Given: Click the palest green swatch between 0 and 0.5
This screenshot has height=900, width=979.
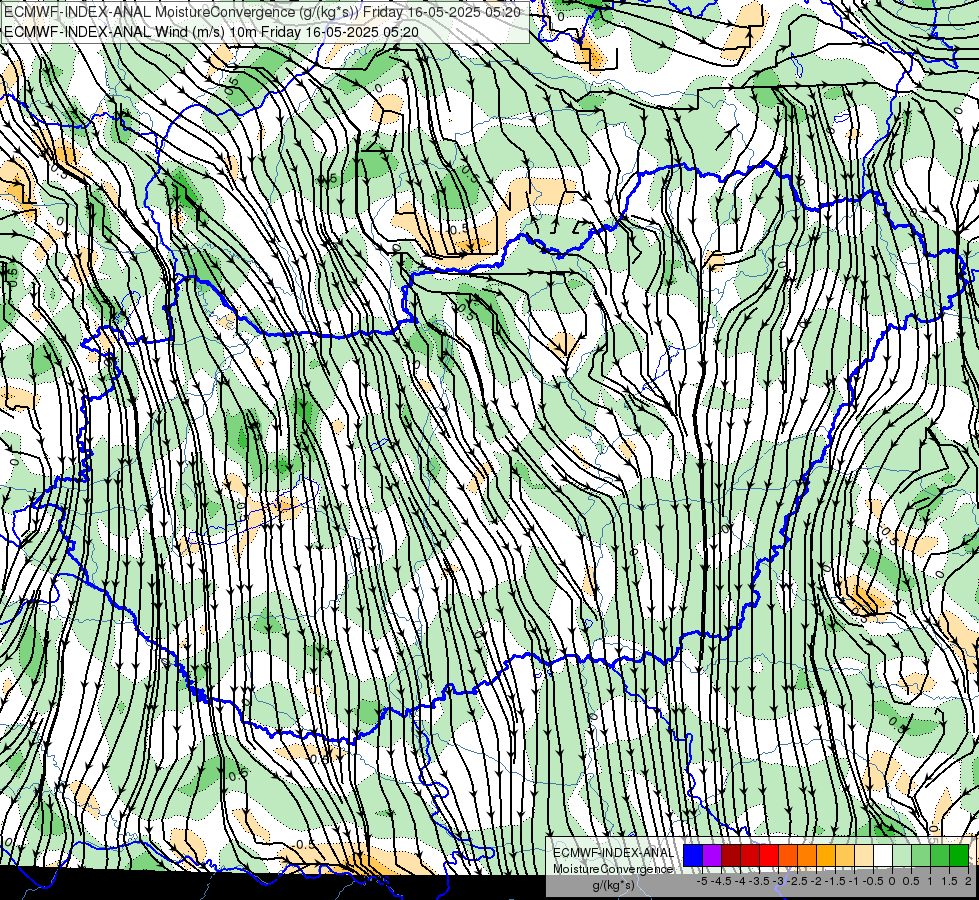Looking at the screenshot, I should [902, 856].
